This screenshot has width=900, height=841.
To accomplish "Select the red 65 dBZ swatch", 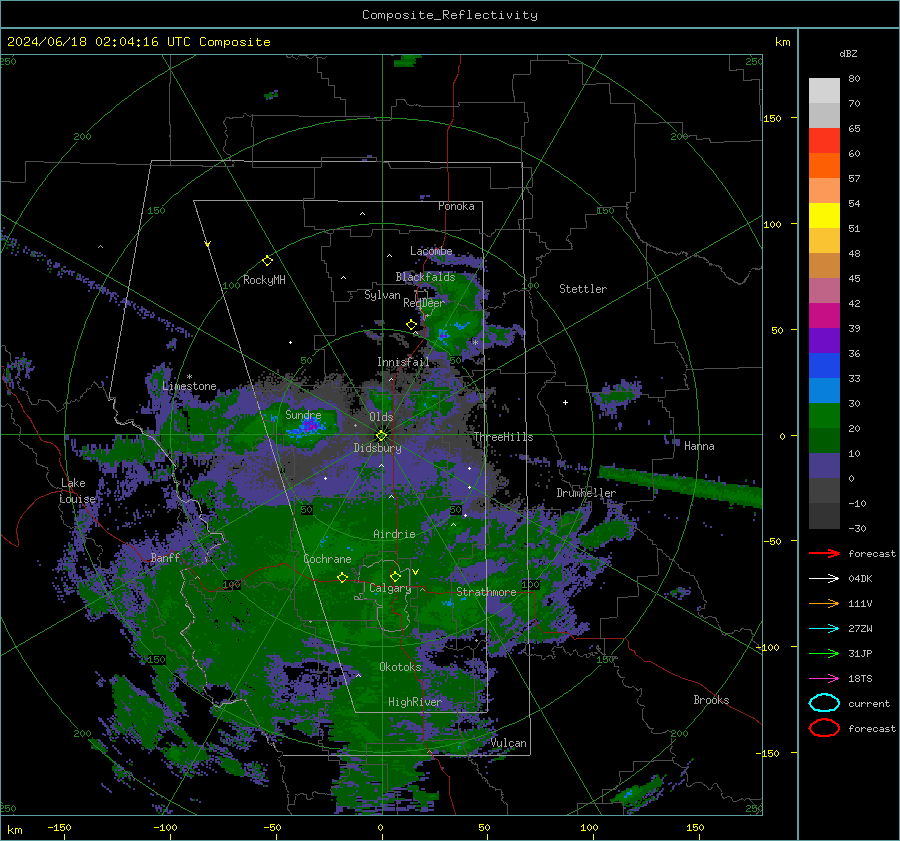I will 824,140.
